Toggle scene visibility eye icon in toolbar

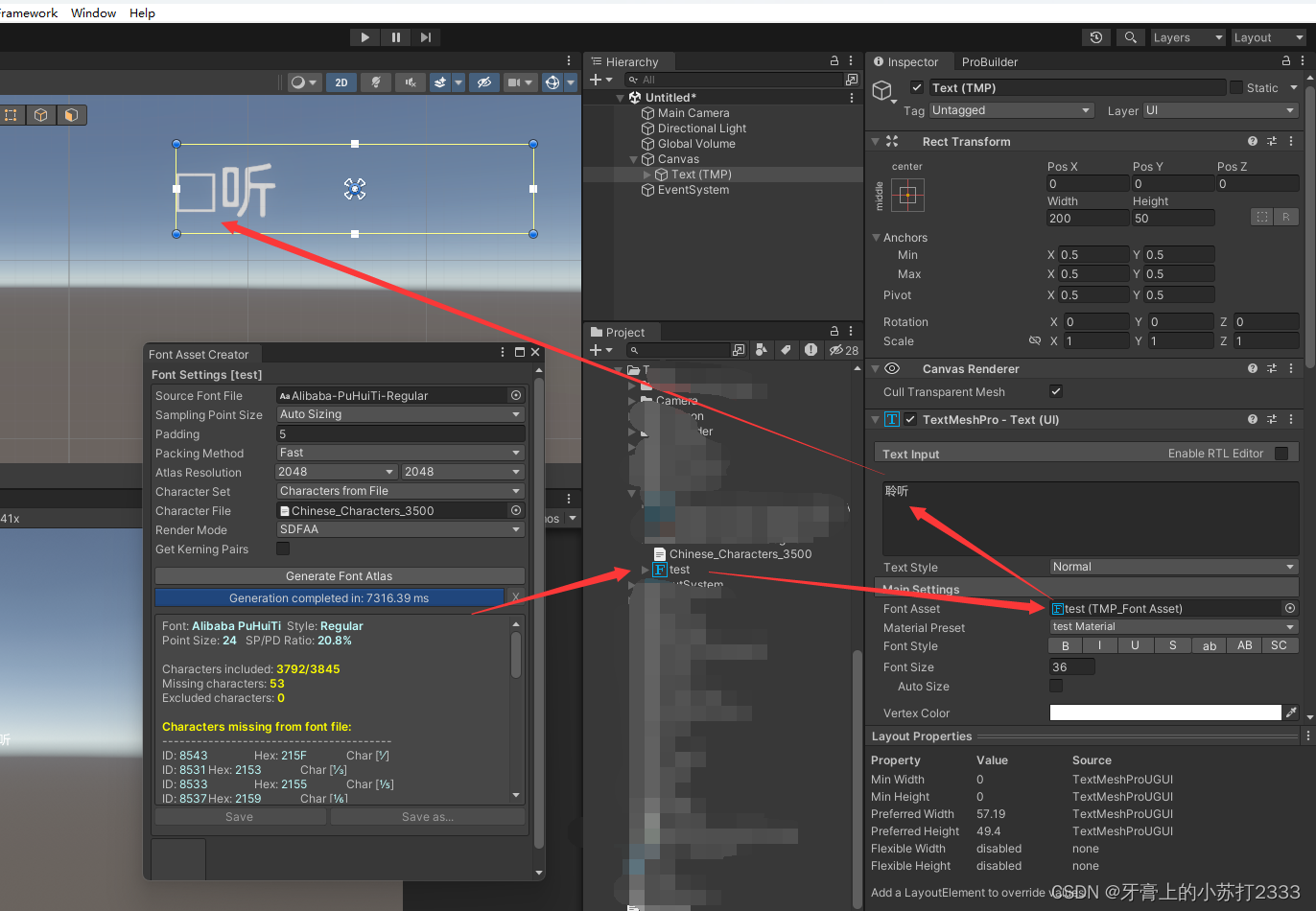[484, 82]
